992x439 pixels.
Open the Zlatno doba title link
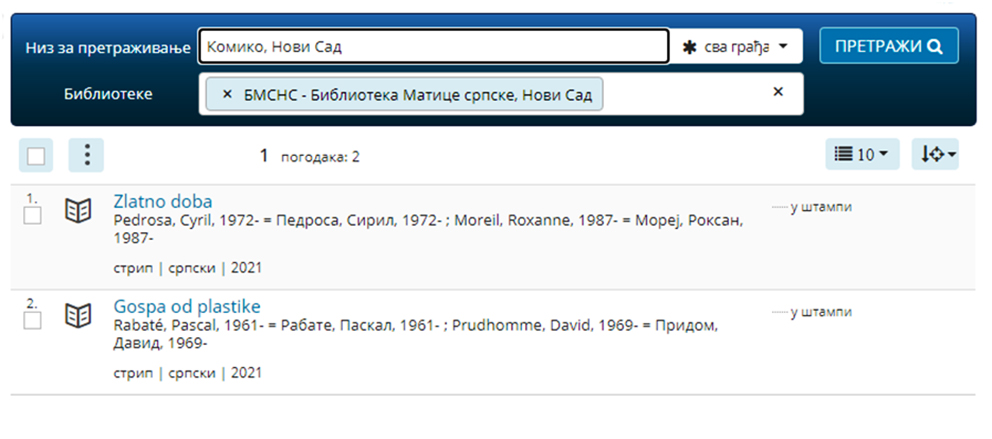point(163,202)
